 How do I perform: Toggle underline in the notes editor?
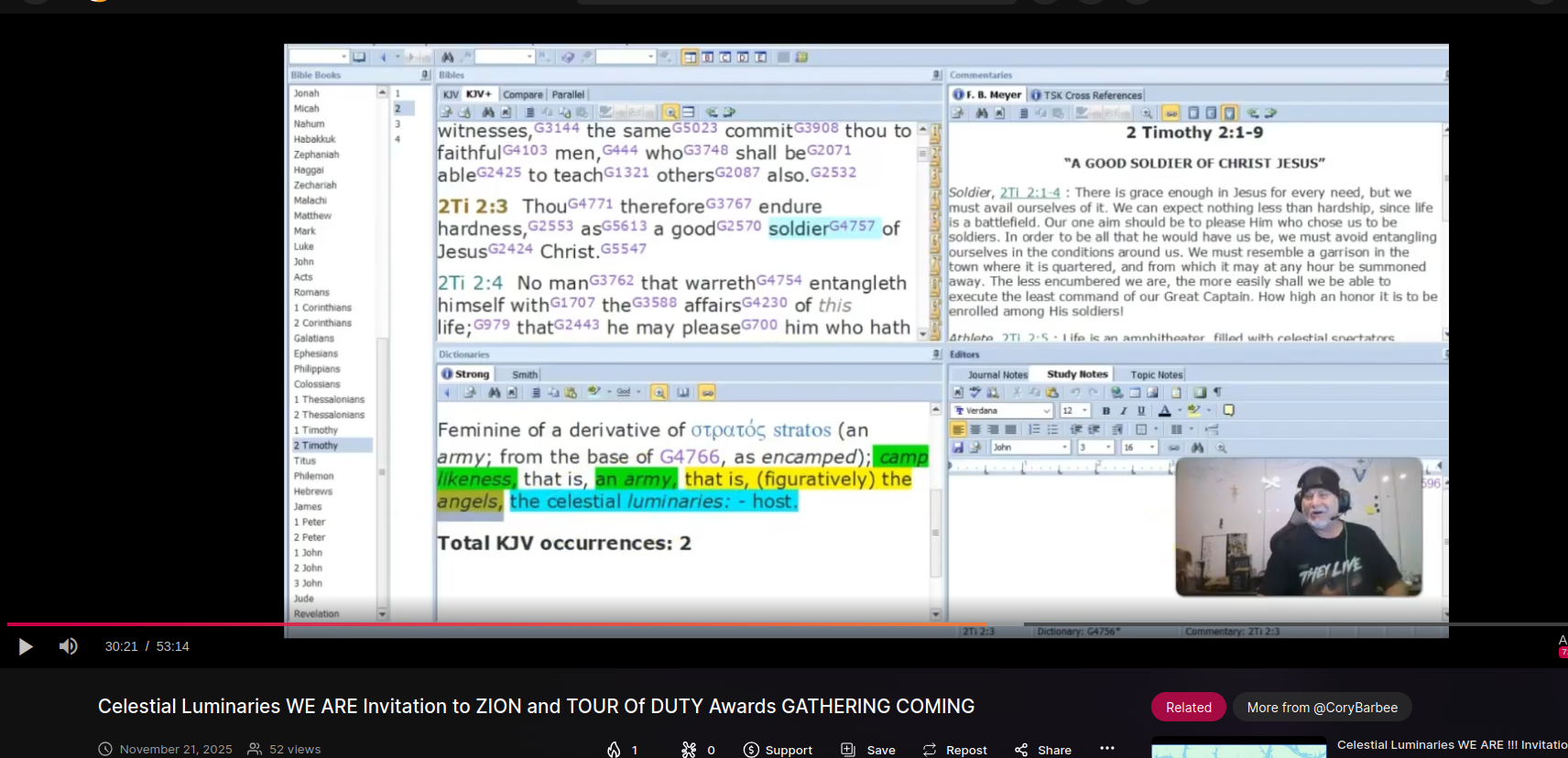pos(1141,411)
